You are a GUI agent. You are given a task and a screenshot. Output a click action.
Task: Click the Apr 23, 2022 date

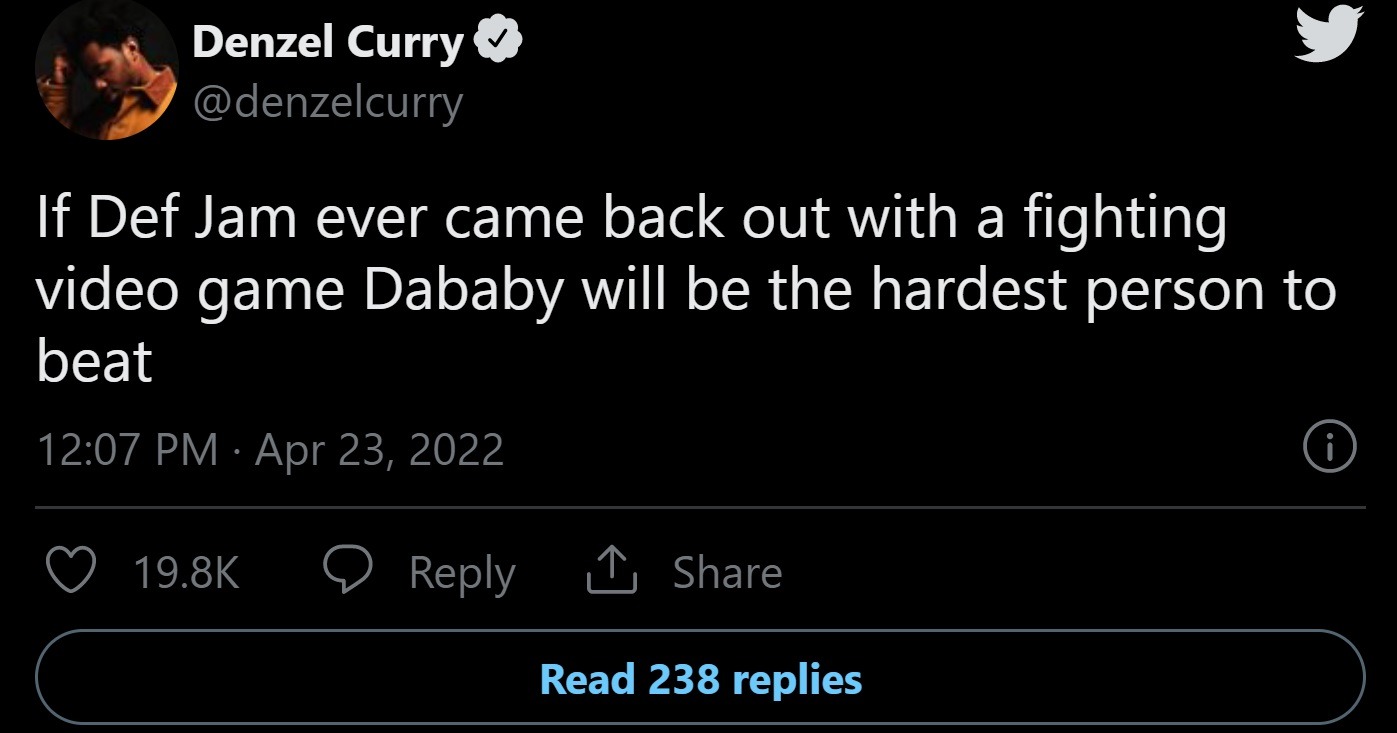pos(379,450)
